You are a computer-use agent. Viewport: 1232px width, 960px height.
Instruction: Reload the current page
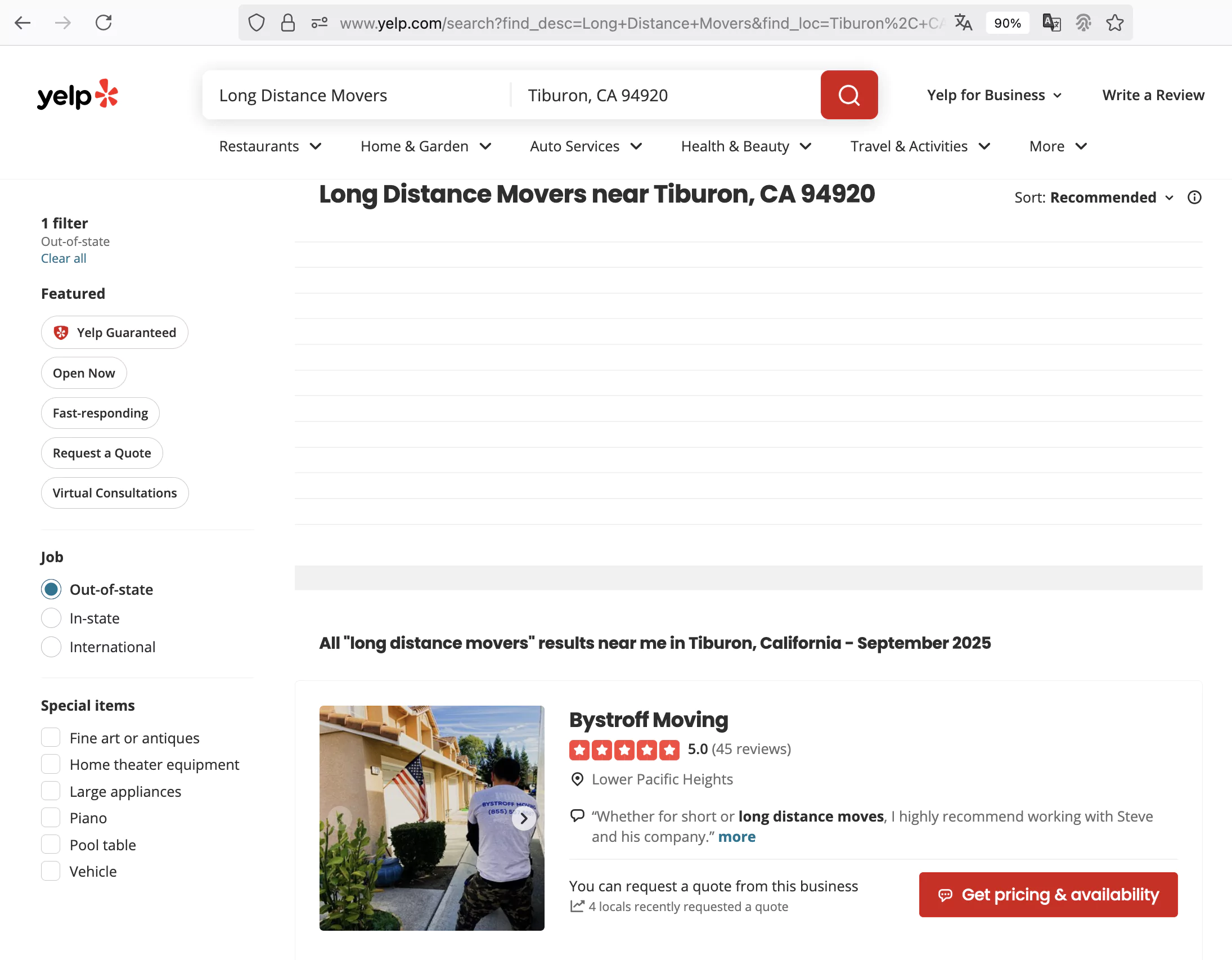(104, 23)
